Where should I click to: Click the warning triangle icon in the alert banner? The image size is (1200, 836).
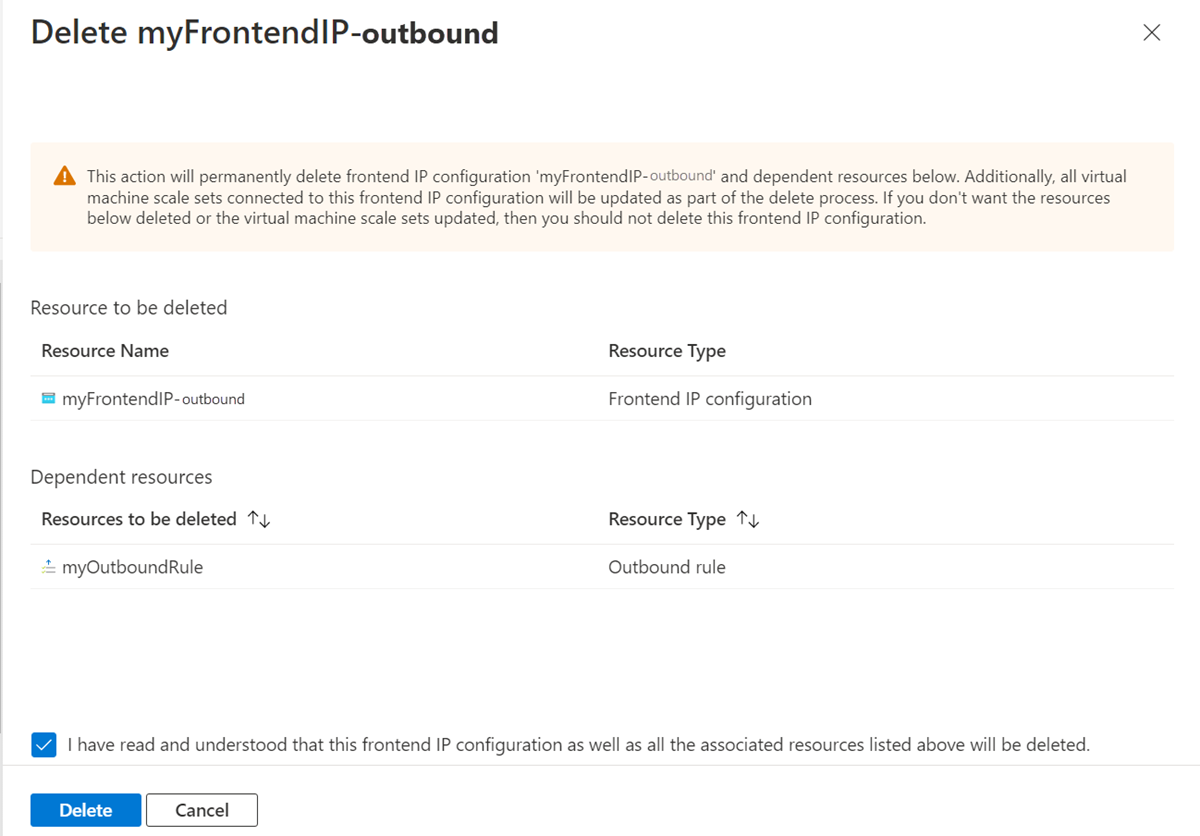pyautogui.click(x=65, y=175)
